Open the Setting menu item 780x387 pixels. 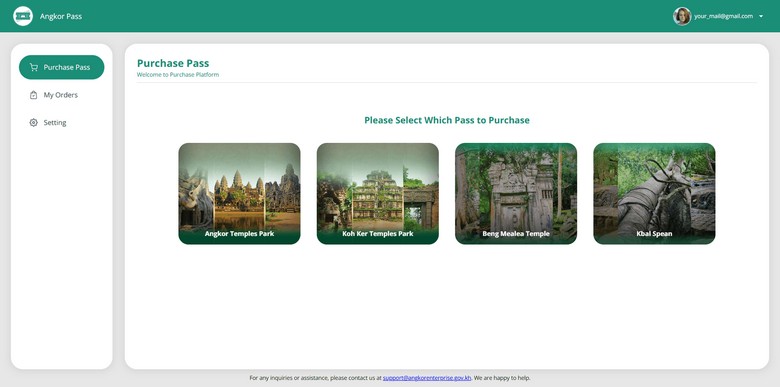(x=62, y=122)
